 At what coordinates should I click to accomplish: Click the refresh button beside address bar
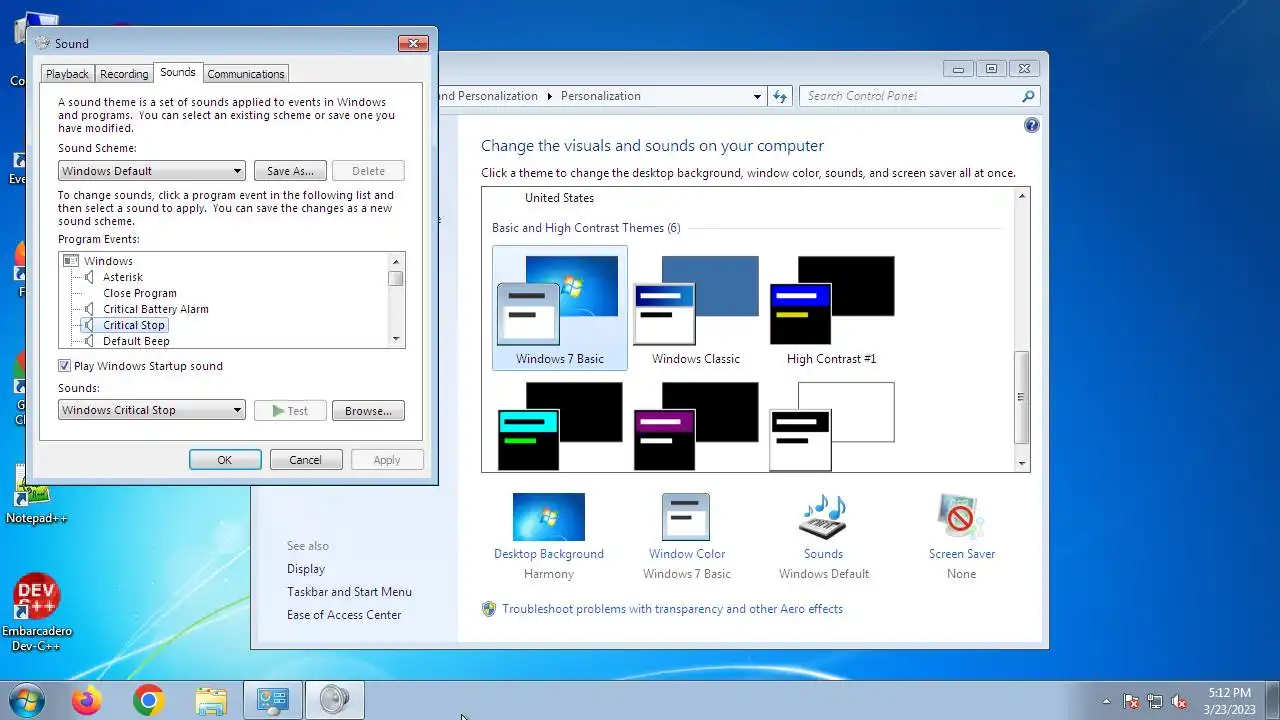(x=780, y=96)
